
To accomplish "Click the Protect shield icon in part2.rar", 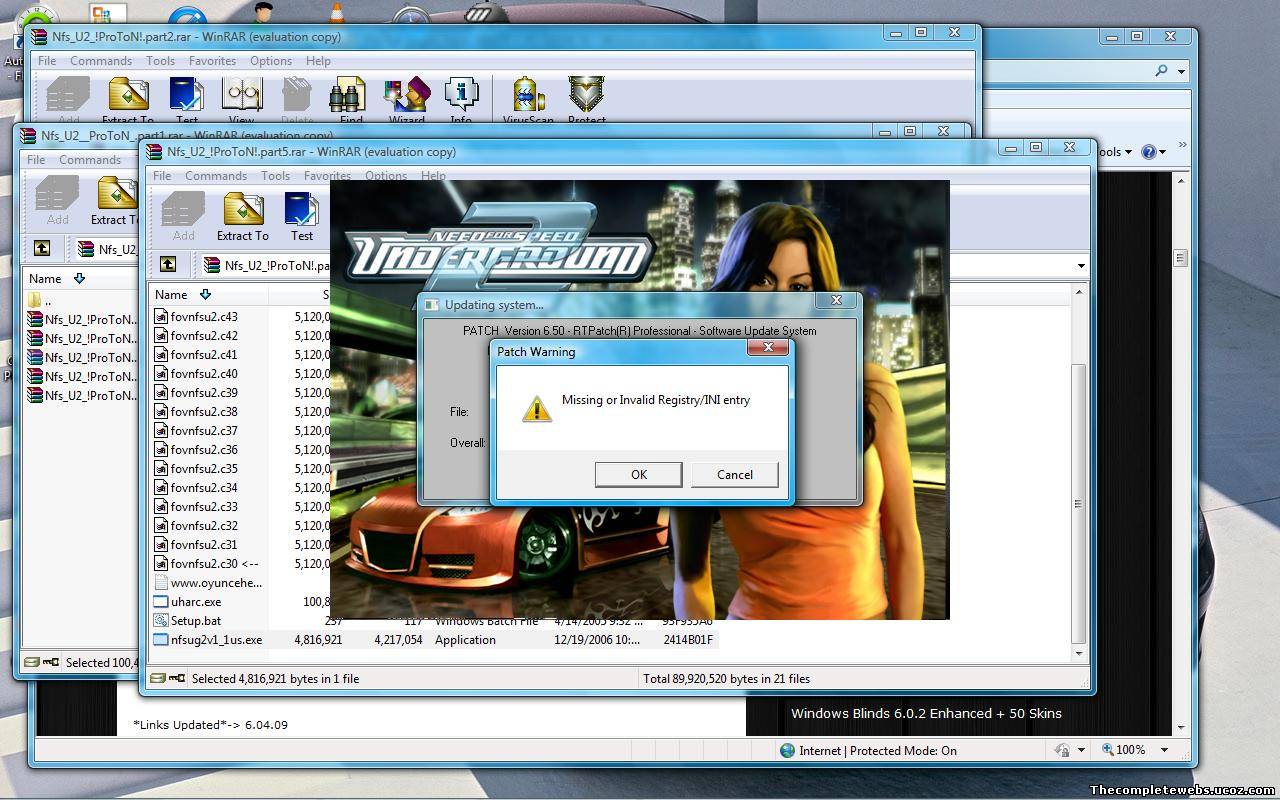I will point(587,100).
